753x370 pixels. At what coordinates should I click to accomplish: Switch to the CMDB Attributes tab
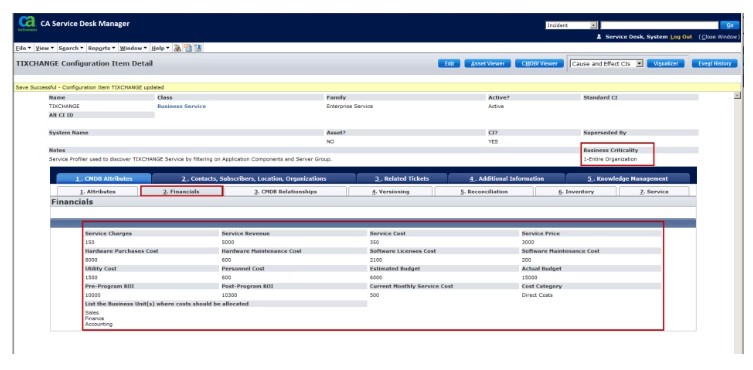tap(103, 178)
